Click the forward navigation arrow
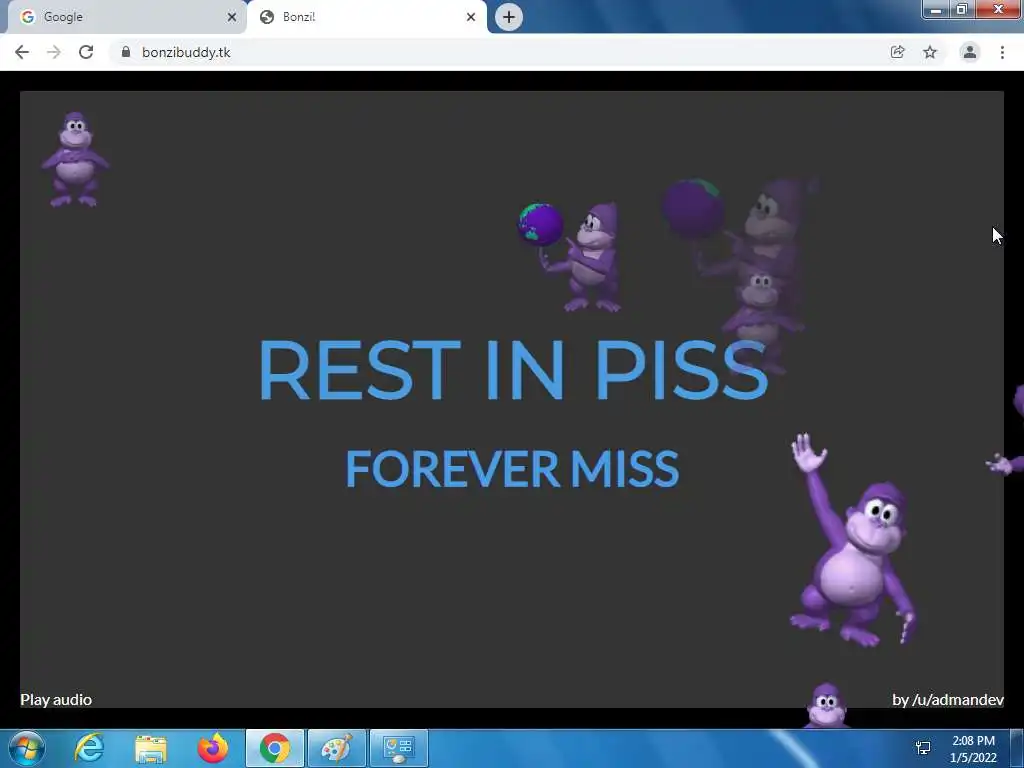1024x768 pixels. (54, 52)
